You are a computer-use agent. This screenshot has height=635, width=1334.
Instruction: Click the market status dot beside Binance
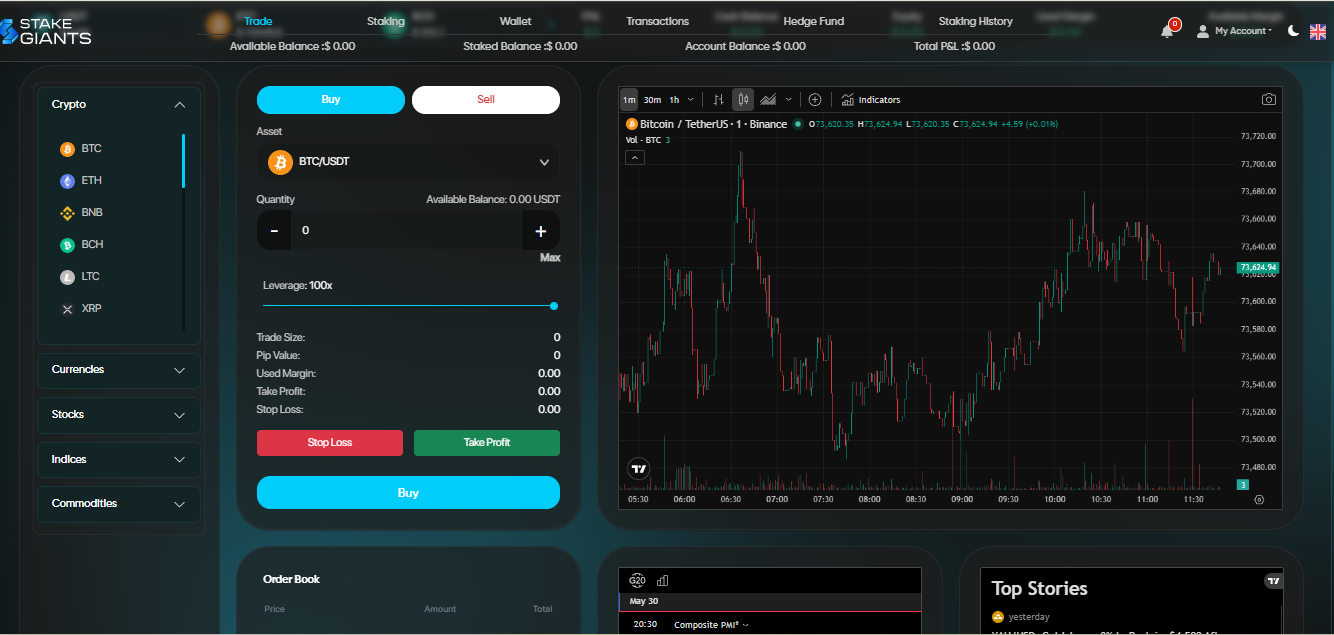click(798, 124)
